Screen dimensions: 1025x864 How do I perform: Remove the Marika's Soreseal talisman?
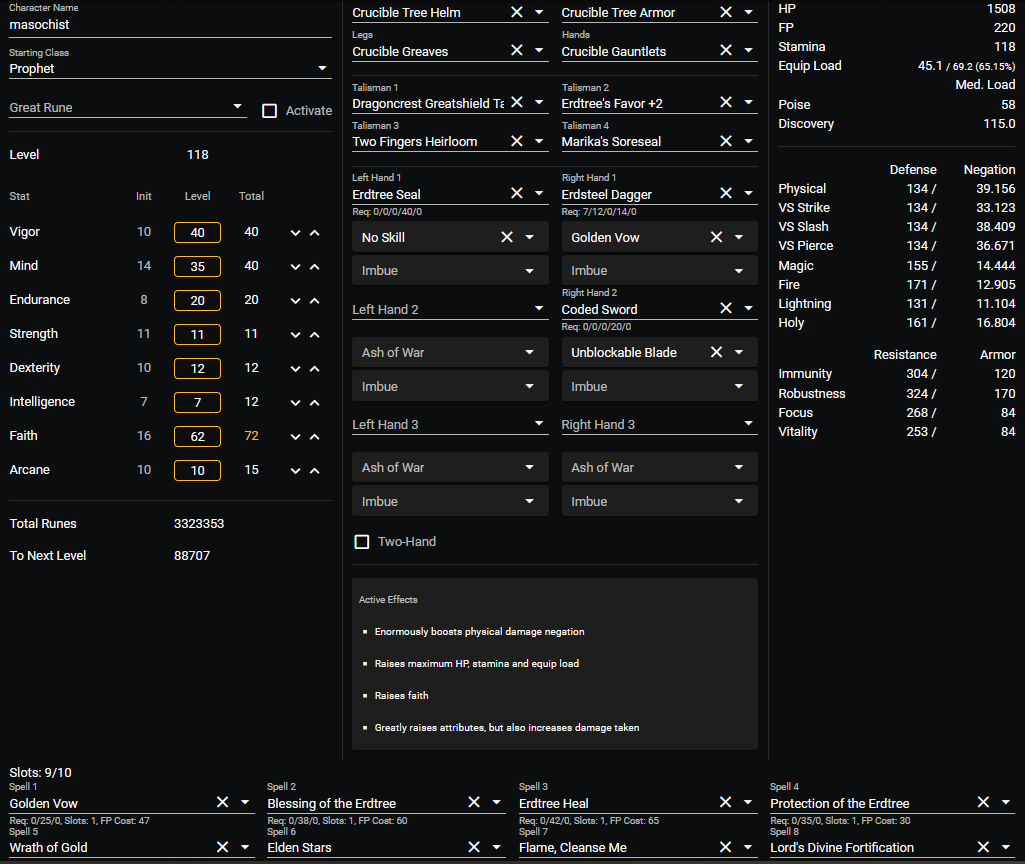tap(726, 141)
